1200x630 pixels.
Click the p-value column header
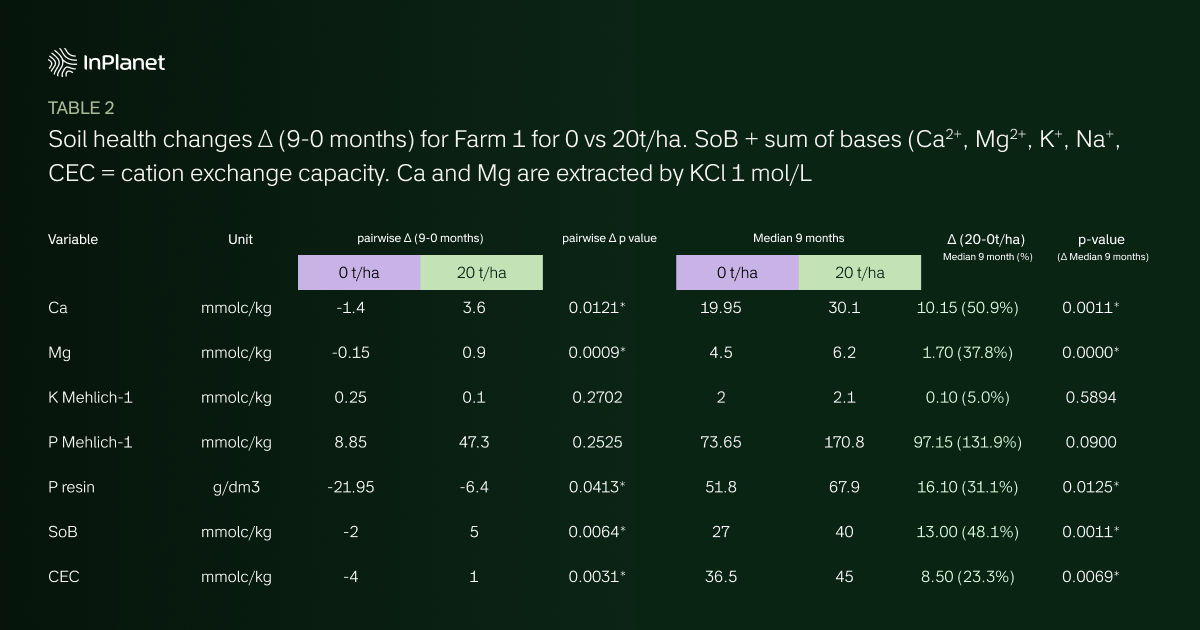pos(1101,240)
